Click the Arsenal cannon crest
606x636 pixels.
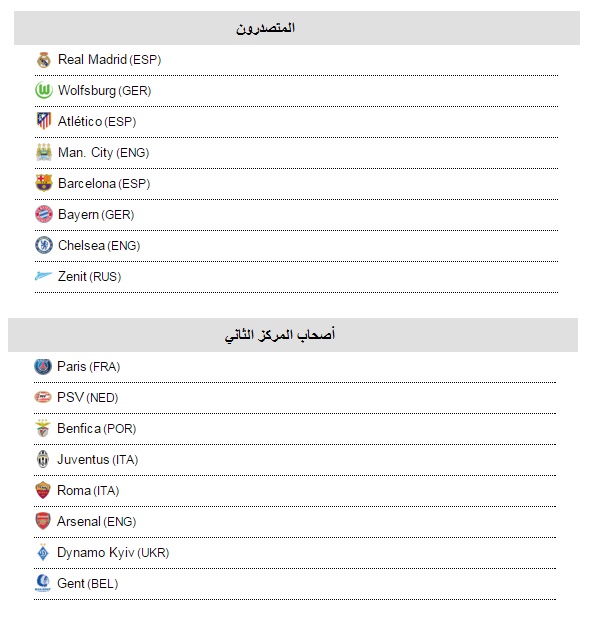43,521
